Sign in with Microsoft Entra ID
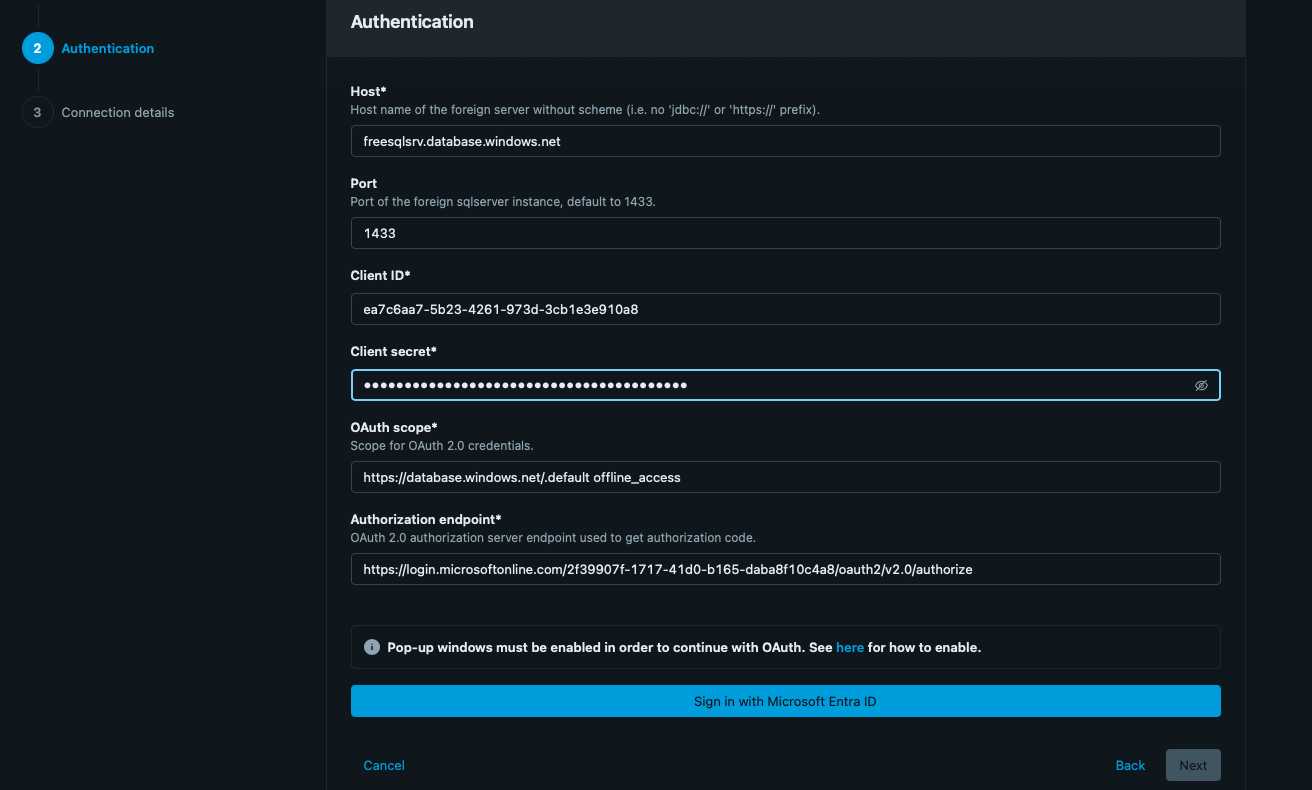The image size is (1312, 790). [x=785, y=701]
